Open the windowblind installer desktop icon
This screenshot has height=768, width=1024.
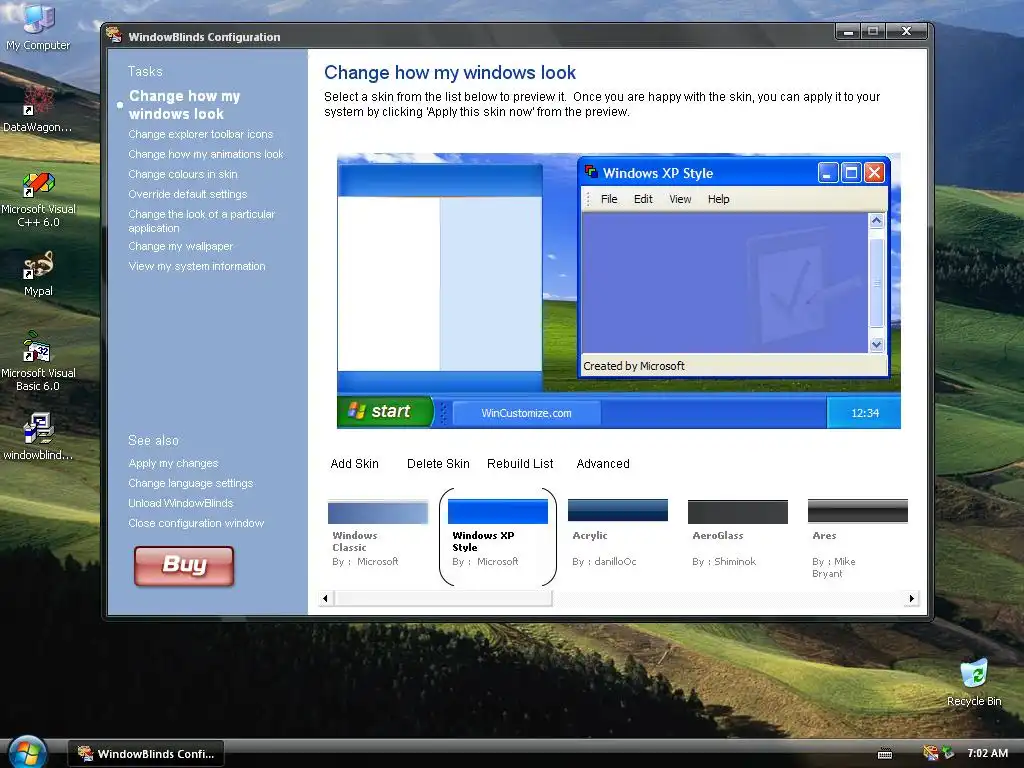click(38, 436)
